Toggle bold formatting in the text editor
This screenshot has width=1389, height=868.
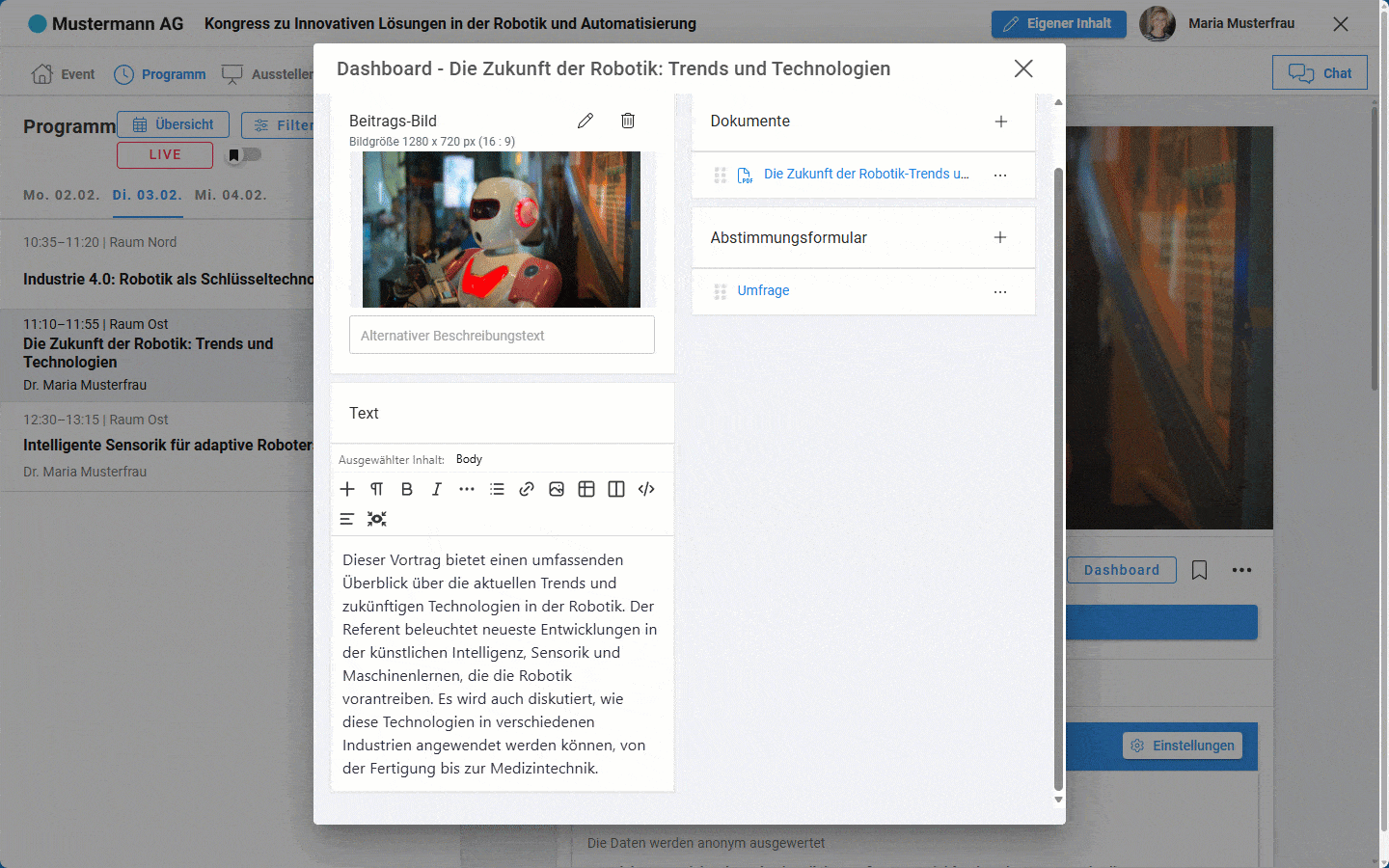point(407,489)
